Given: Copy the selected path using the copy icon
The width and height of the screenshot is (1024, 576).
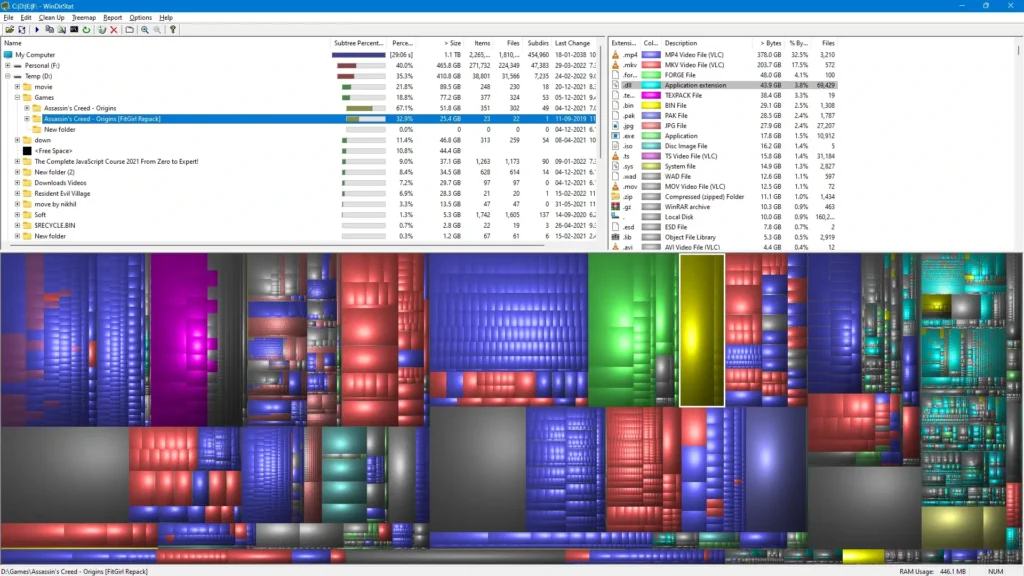Looking at the screenshot, I should (x=50, y=29).
